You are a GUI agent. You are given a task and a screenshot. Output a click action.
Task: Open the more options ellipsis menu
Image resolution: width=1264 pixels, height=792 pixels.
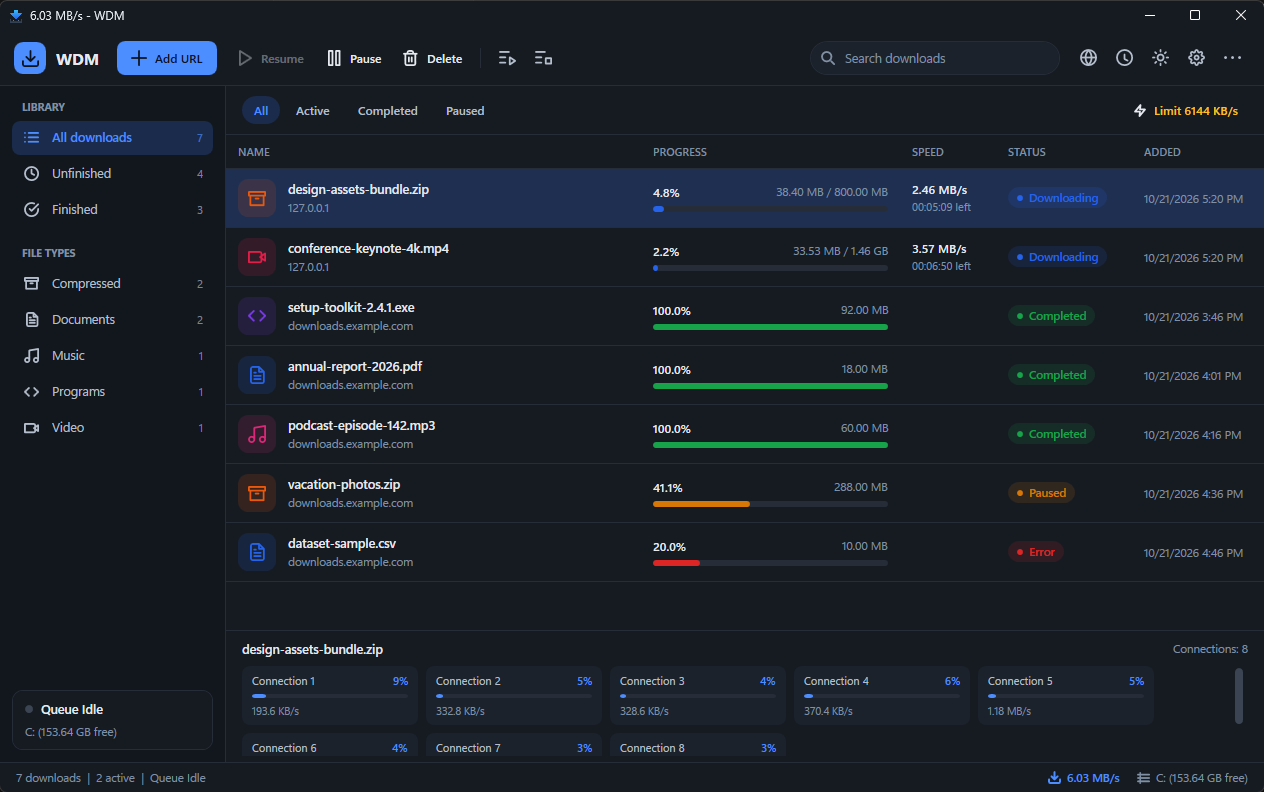pyautogui.click(x=1232, y=58)
